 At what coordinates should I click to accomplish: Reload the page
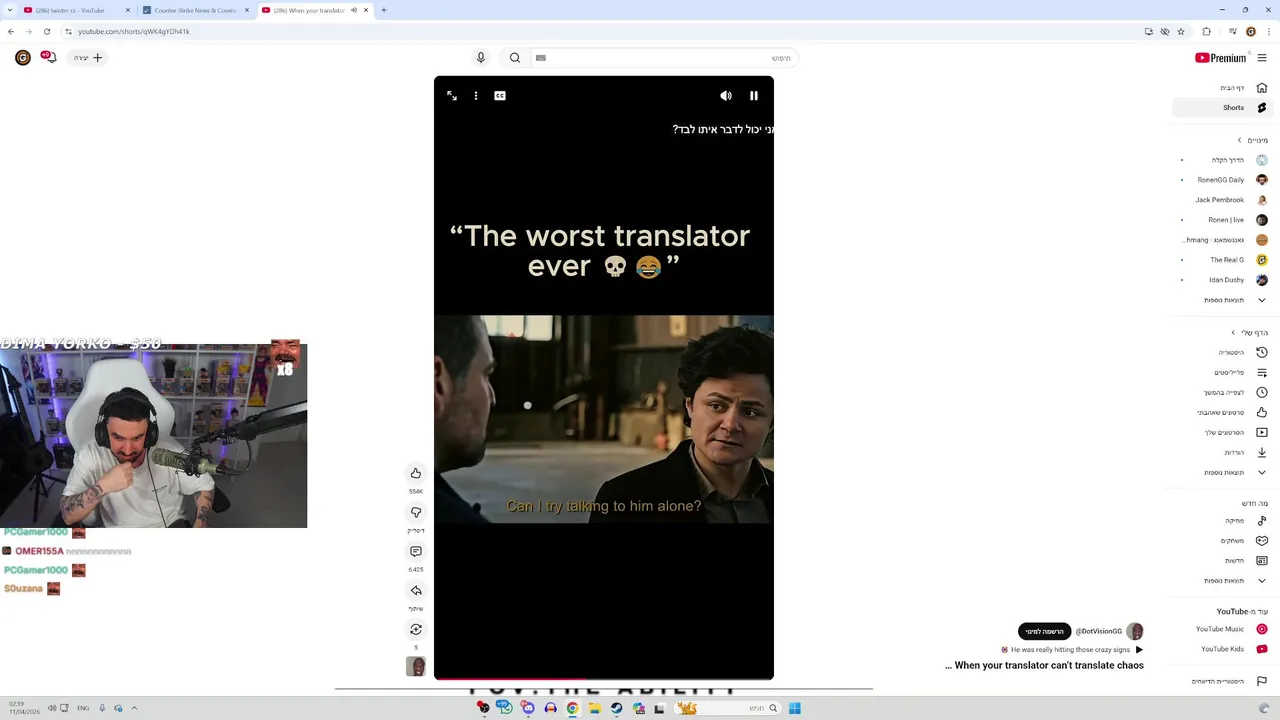[x=46, y=31]
